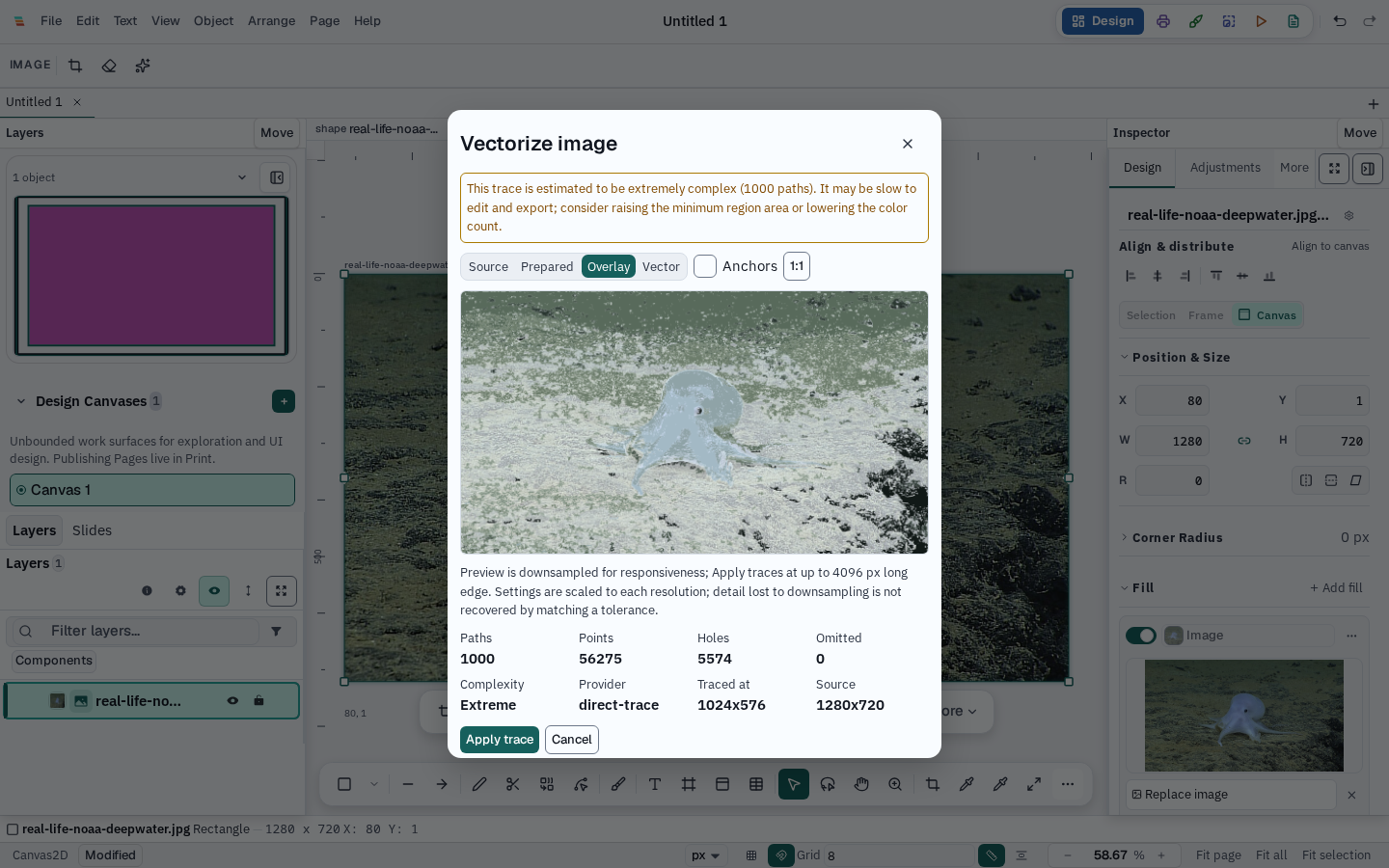
Task: Open the more tools ellipsis in bottom toolbar
Action: (1068, 784)
